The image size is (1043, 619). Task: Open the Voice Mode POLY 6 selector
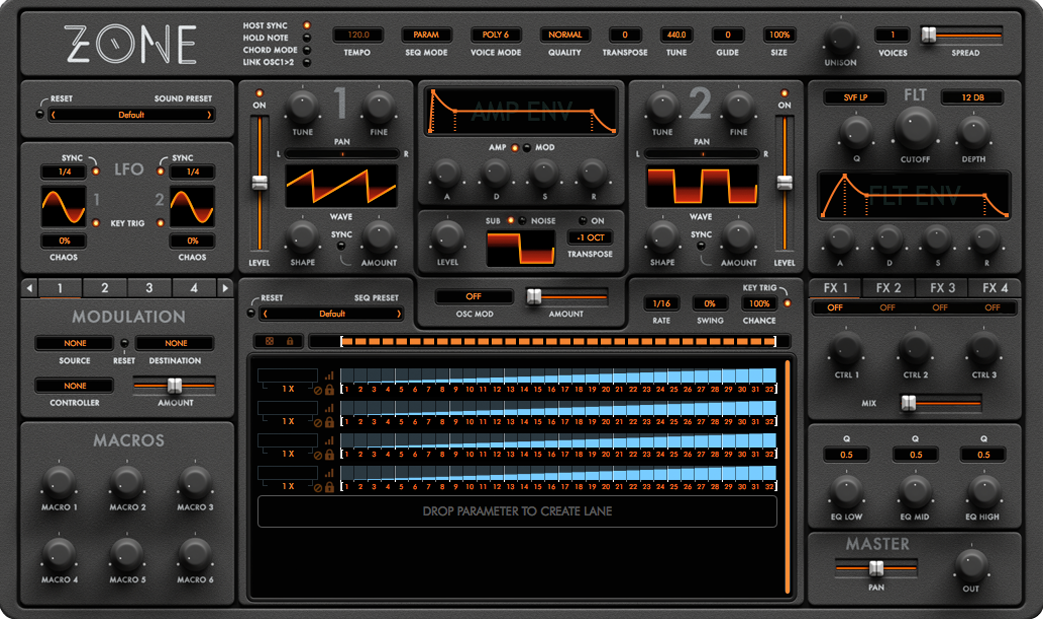496,35
